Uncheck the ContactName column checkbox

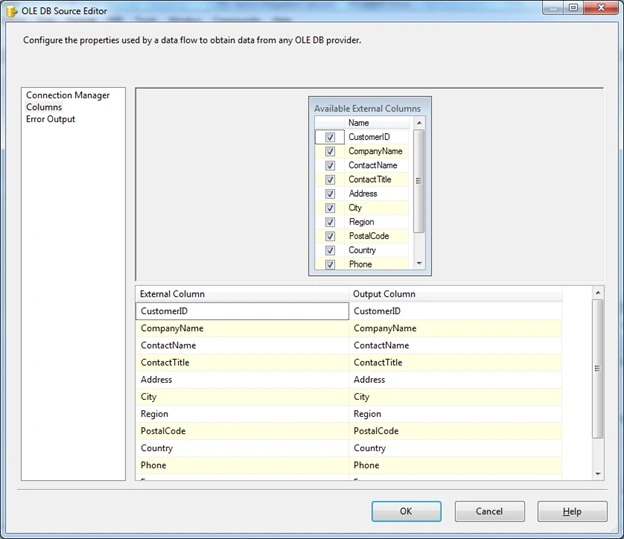point(330,165)
